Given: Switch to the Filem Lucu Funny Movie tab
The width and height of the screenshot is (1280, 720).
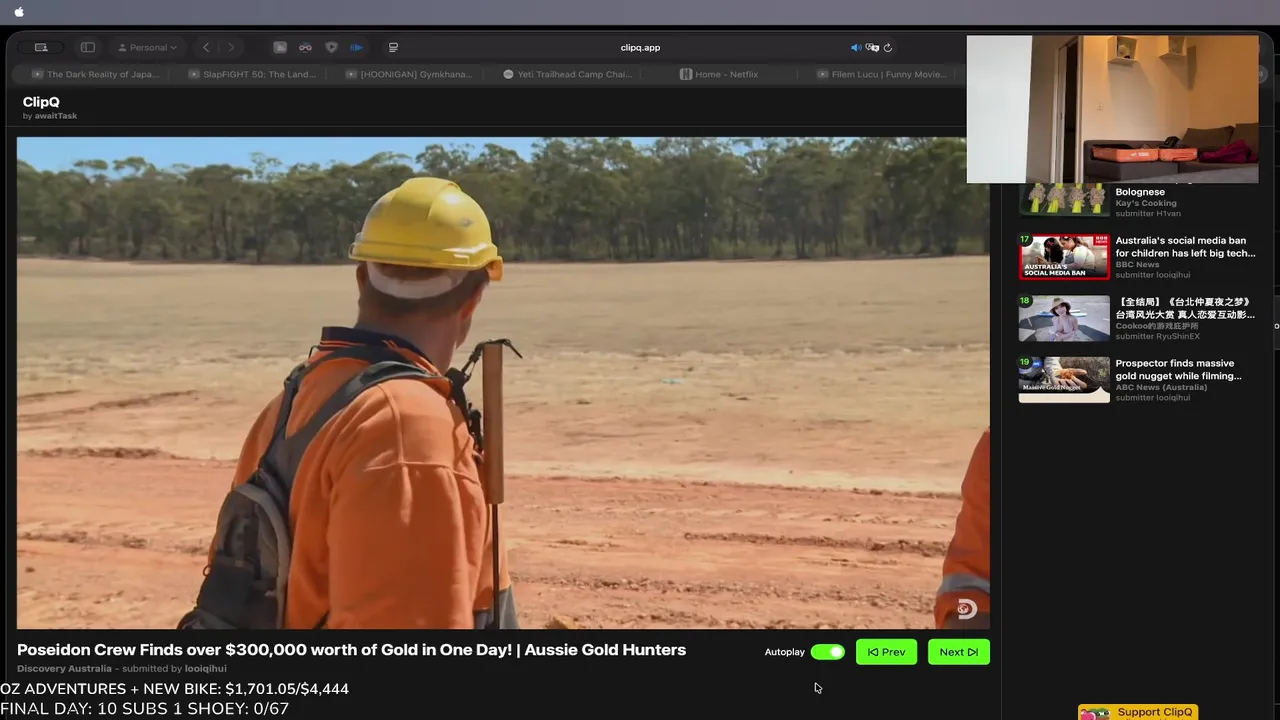Looking at the screenshot, I should tap(880, 74).
